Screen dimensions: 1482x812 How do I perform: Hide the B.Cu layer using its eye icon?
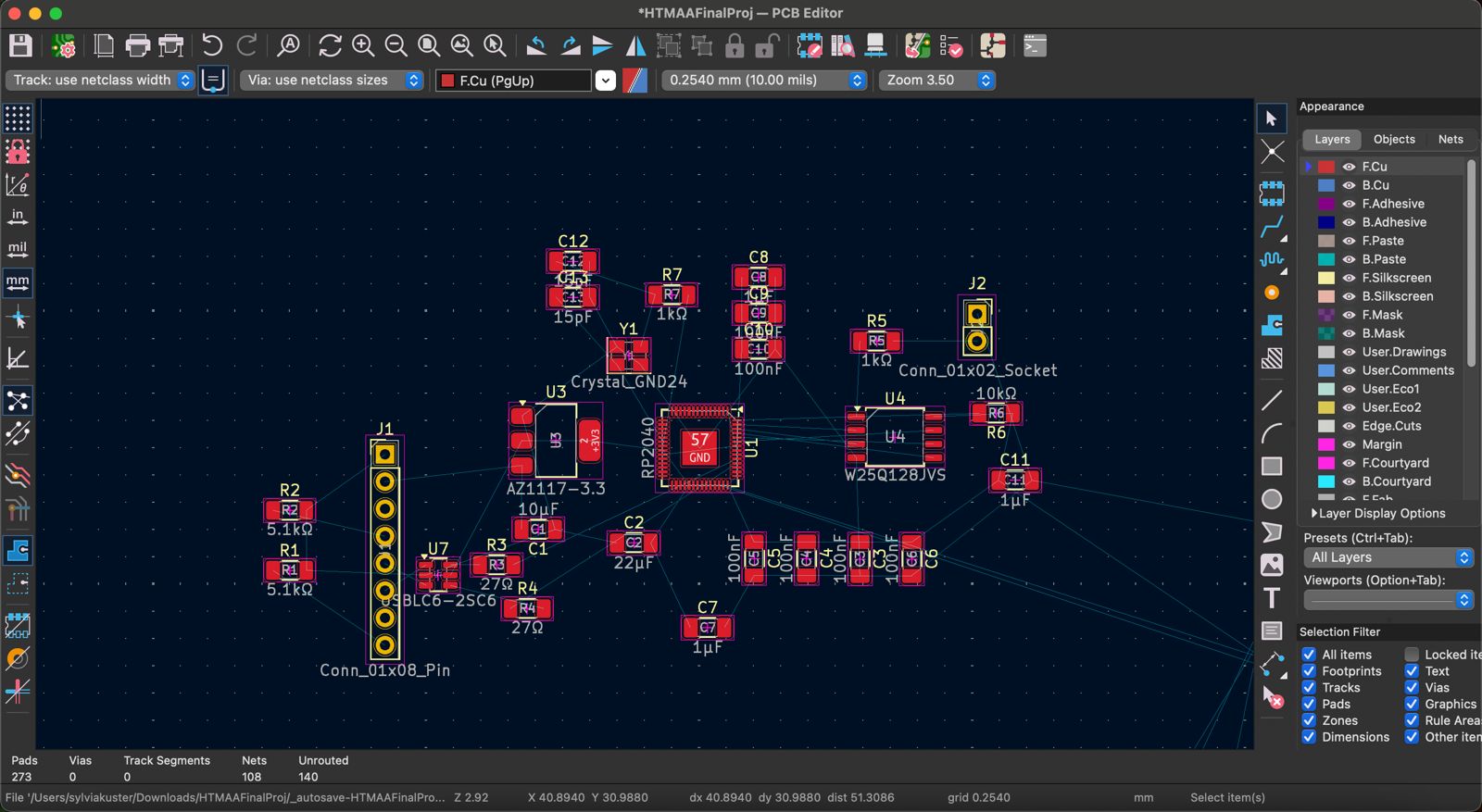coord(1349,185)
